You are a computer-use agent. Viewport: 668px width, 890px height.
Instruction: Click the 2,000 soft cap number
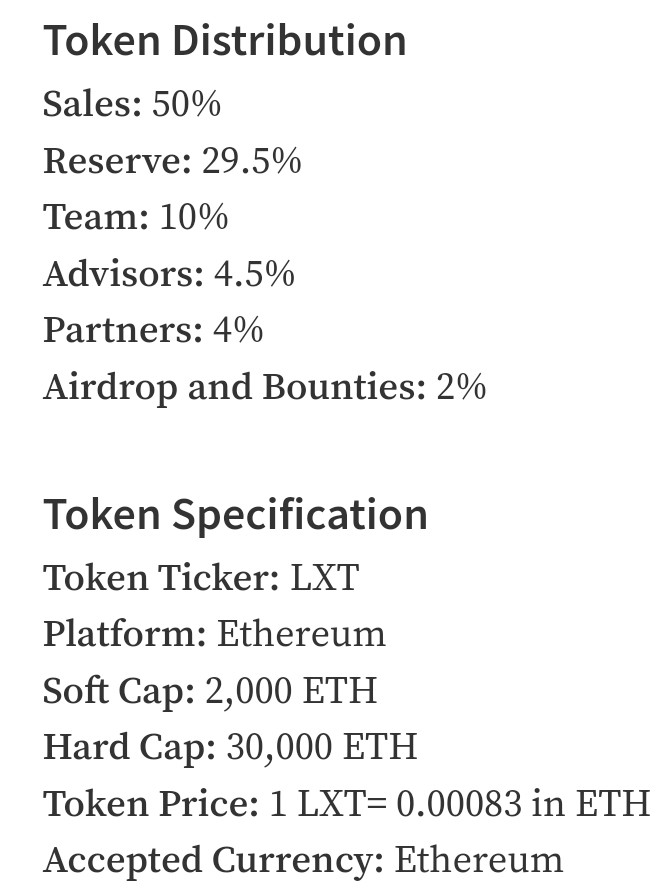point(249,691)
